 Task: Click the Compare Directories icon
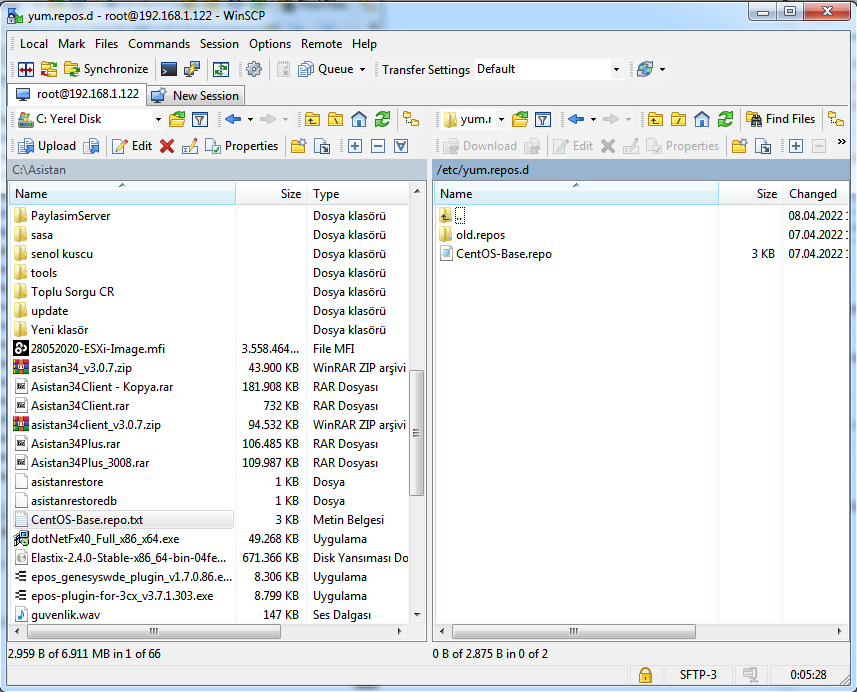pyautogui.click(x=26, y=69)
